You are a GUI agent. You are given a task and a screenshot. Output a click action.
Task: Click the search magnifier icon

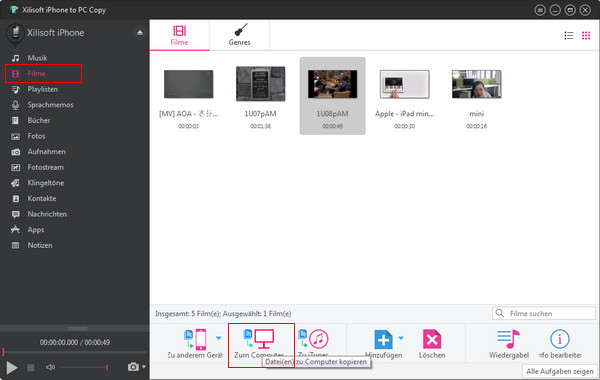(x=500, y=313)
